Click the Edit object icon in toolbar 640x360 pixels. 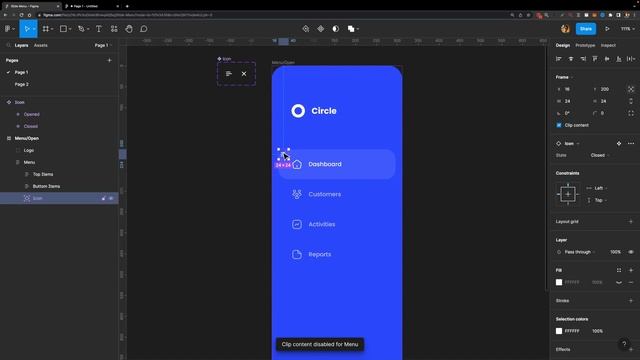tap(306, 29)
